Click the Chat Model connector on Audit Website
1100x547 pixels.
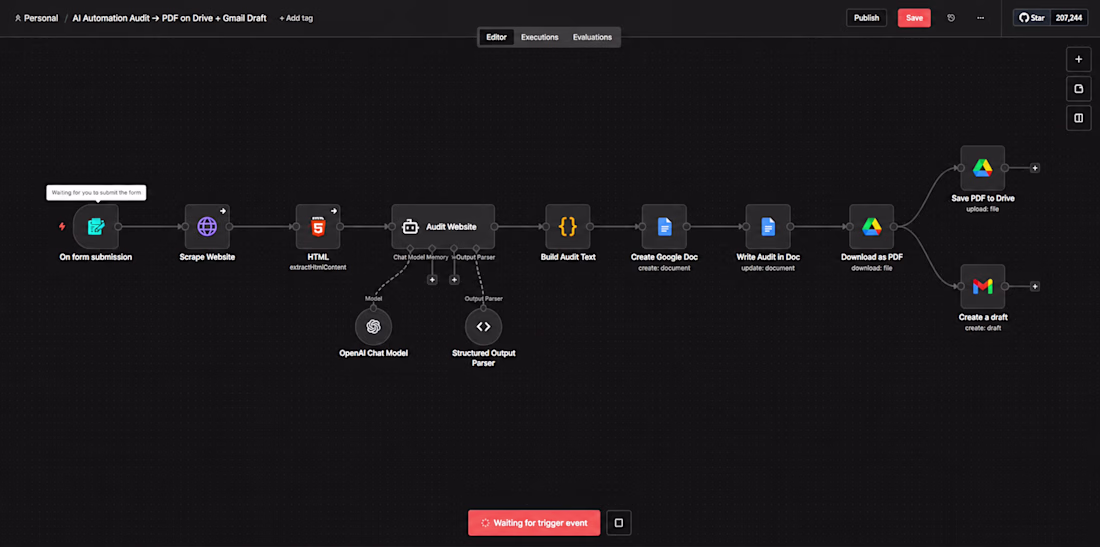[x=410, y=249]
